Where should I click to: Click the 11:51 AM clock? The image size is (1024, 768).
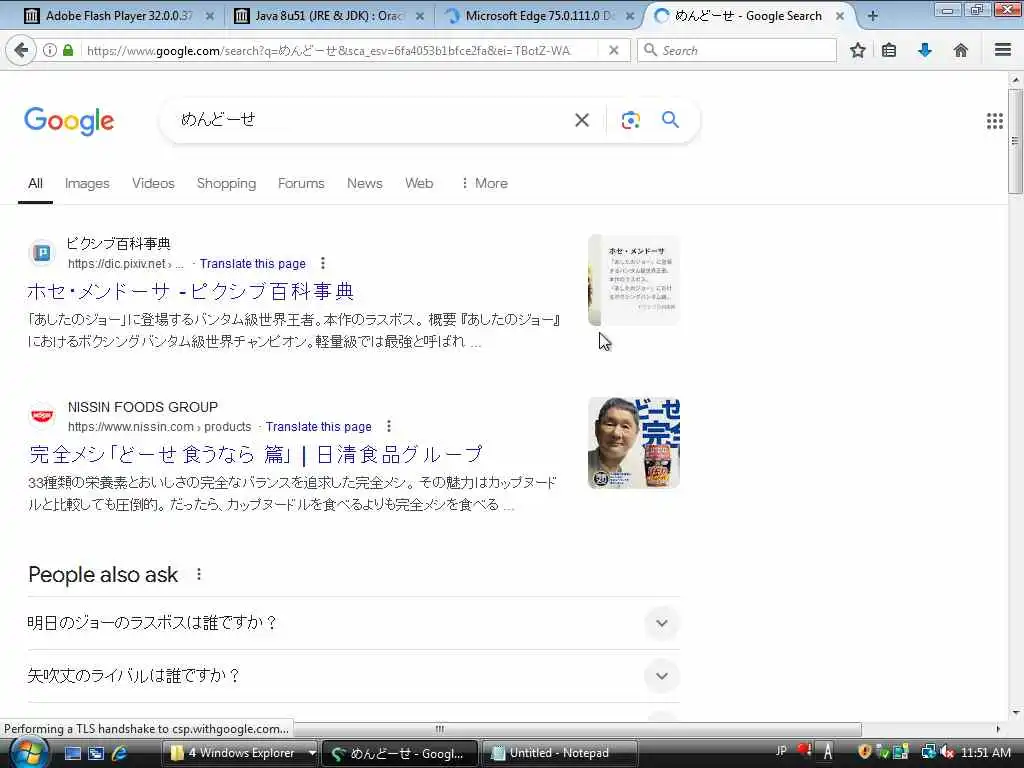click(x=985, y=752)
